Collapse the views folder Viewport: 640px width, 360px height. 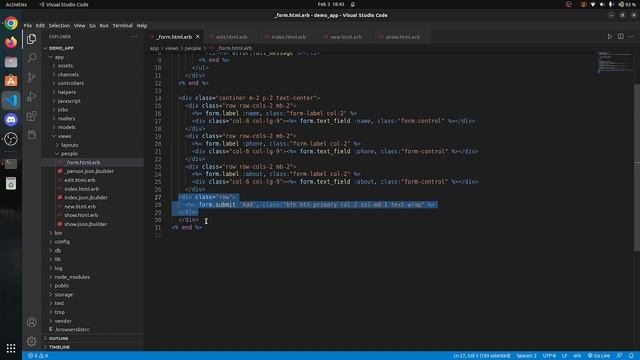point(64,136)
